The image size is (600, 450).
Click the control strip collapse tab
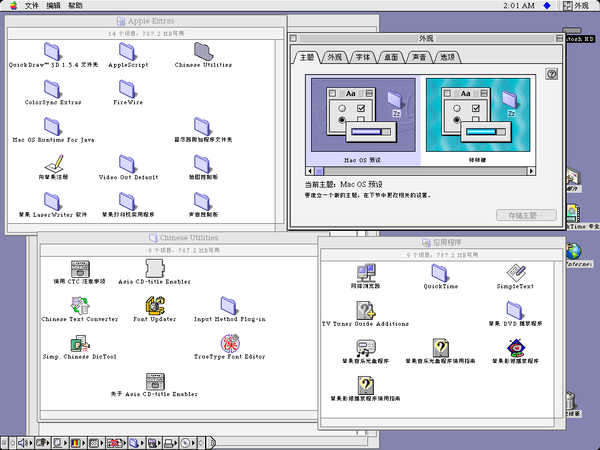pyautogui.click(x=211, y=443)
